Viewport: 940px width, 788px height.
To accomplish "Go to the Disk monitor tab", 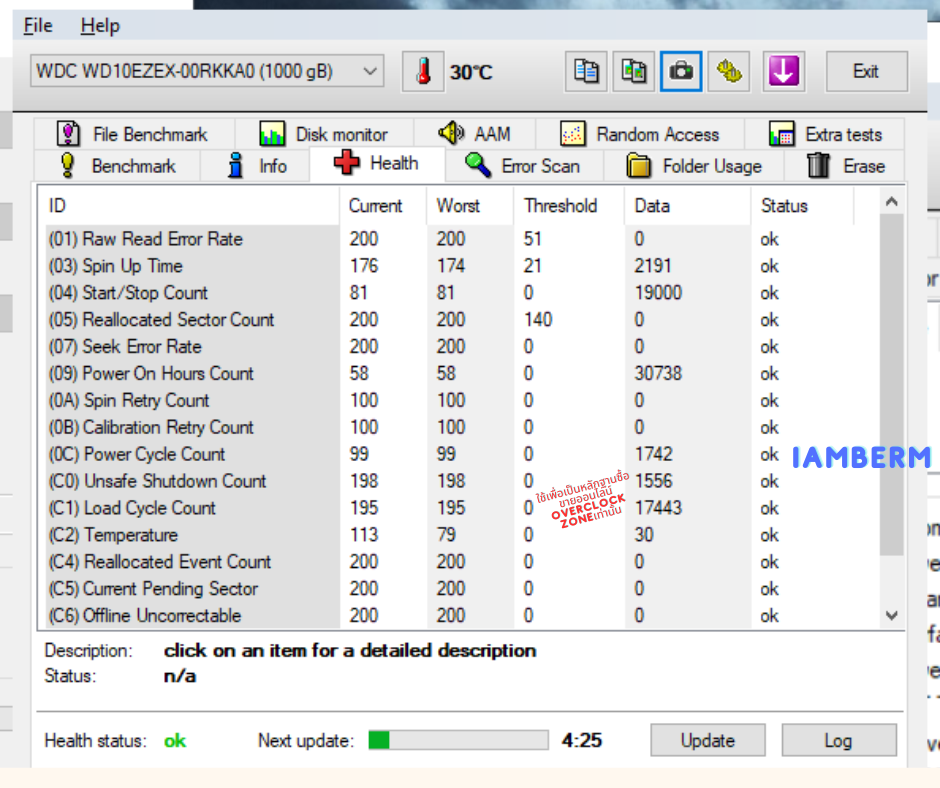I will click(x=323, y=134).
